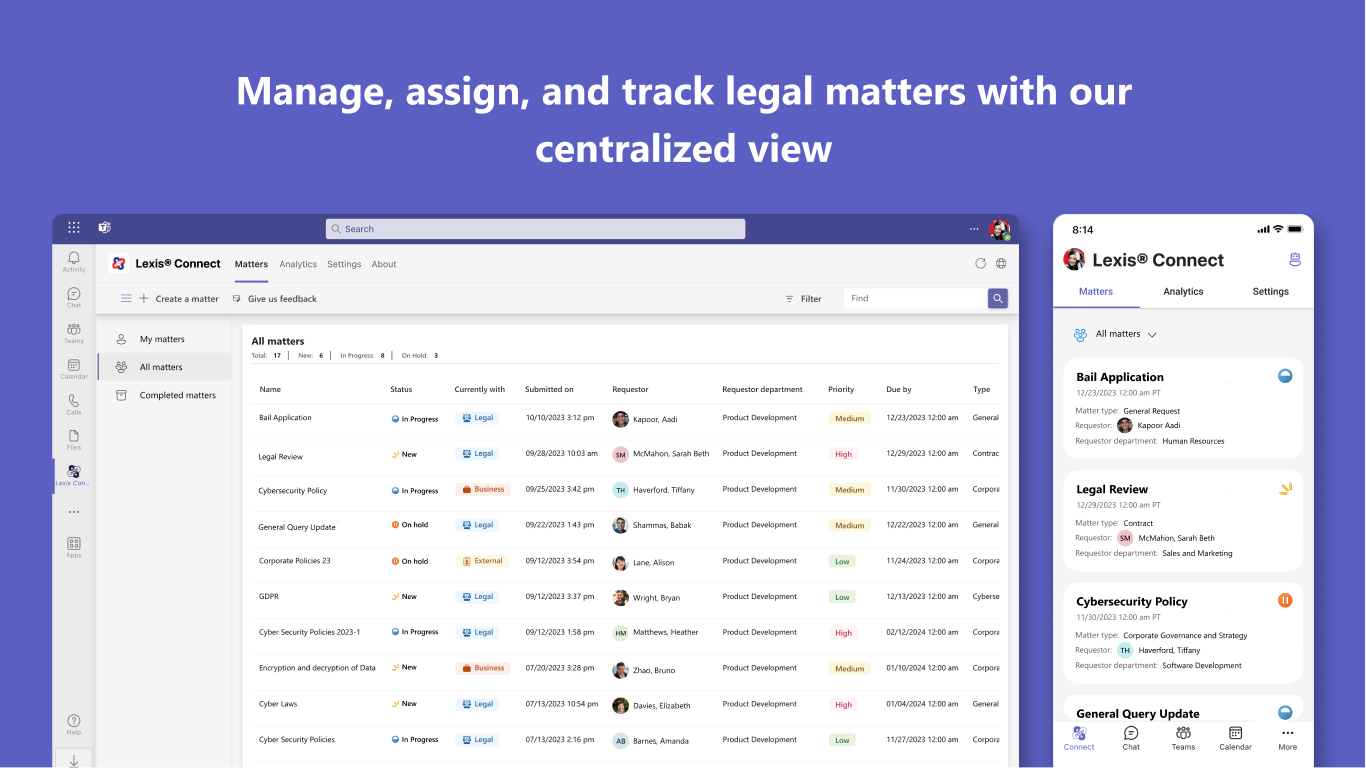Click the purple search button beside Find
This screenshot has width=1366, height=768.
(998, 298)
